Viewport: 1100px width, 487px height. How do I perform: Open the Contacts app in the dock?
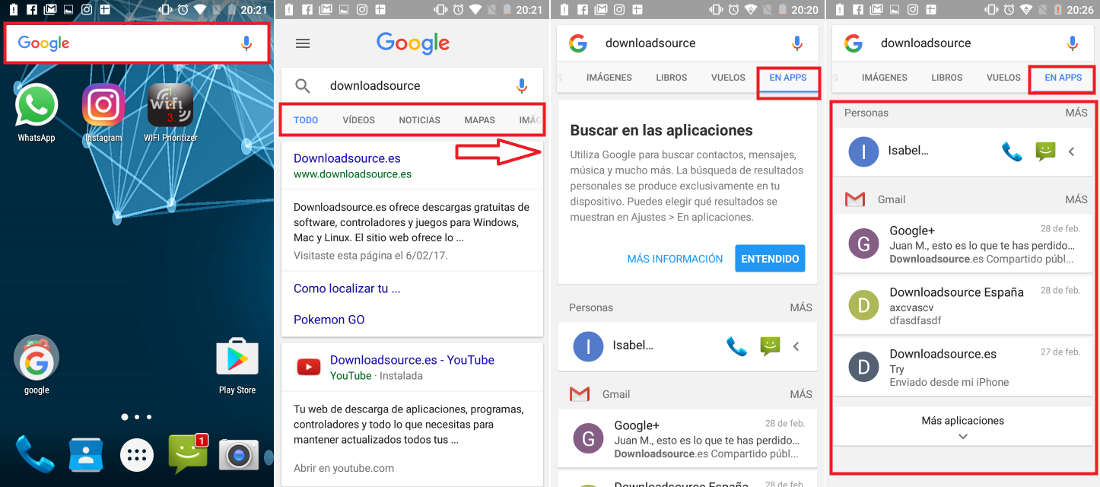coord(86,455)
